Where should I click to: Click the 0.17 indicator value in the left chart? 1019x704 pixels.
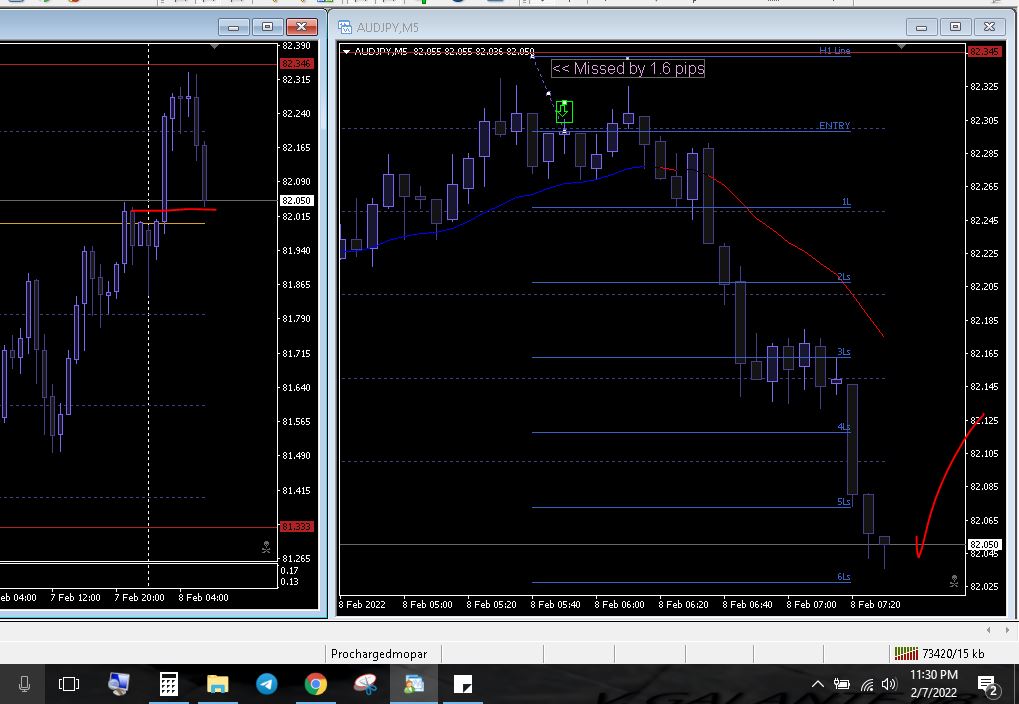[289, 570]
